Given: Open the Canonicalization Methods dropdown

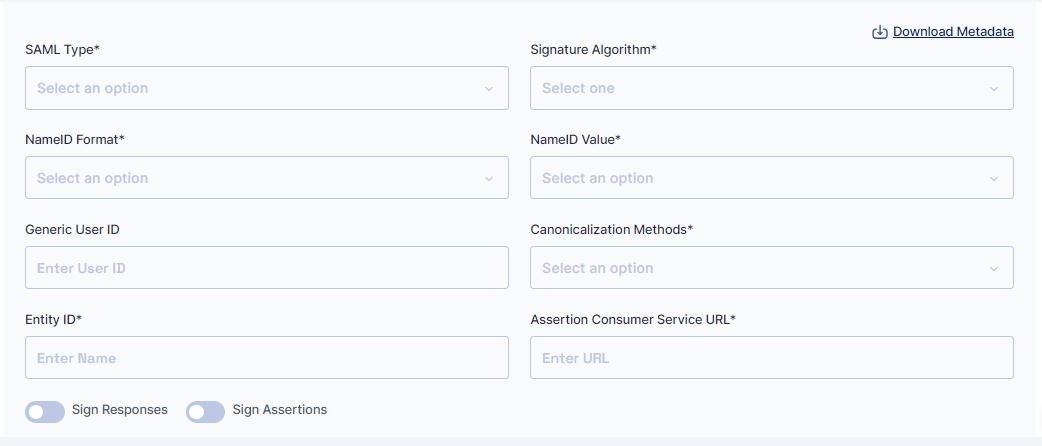Looking at the screenshot, I should pos(772,268).
